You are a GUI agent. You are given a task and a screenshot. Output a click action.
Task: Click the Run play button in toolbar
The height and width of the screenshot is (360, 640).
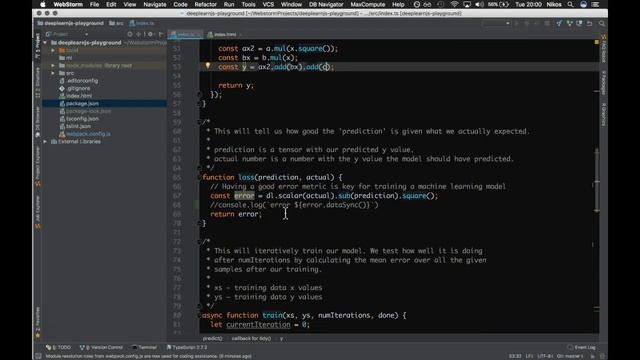[x=517, y=24]
